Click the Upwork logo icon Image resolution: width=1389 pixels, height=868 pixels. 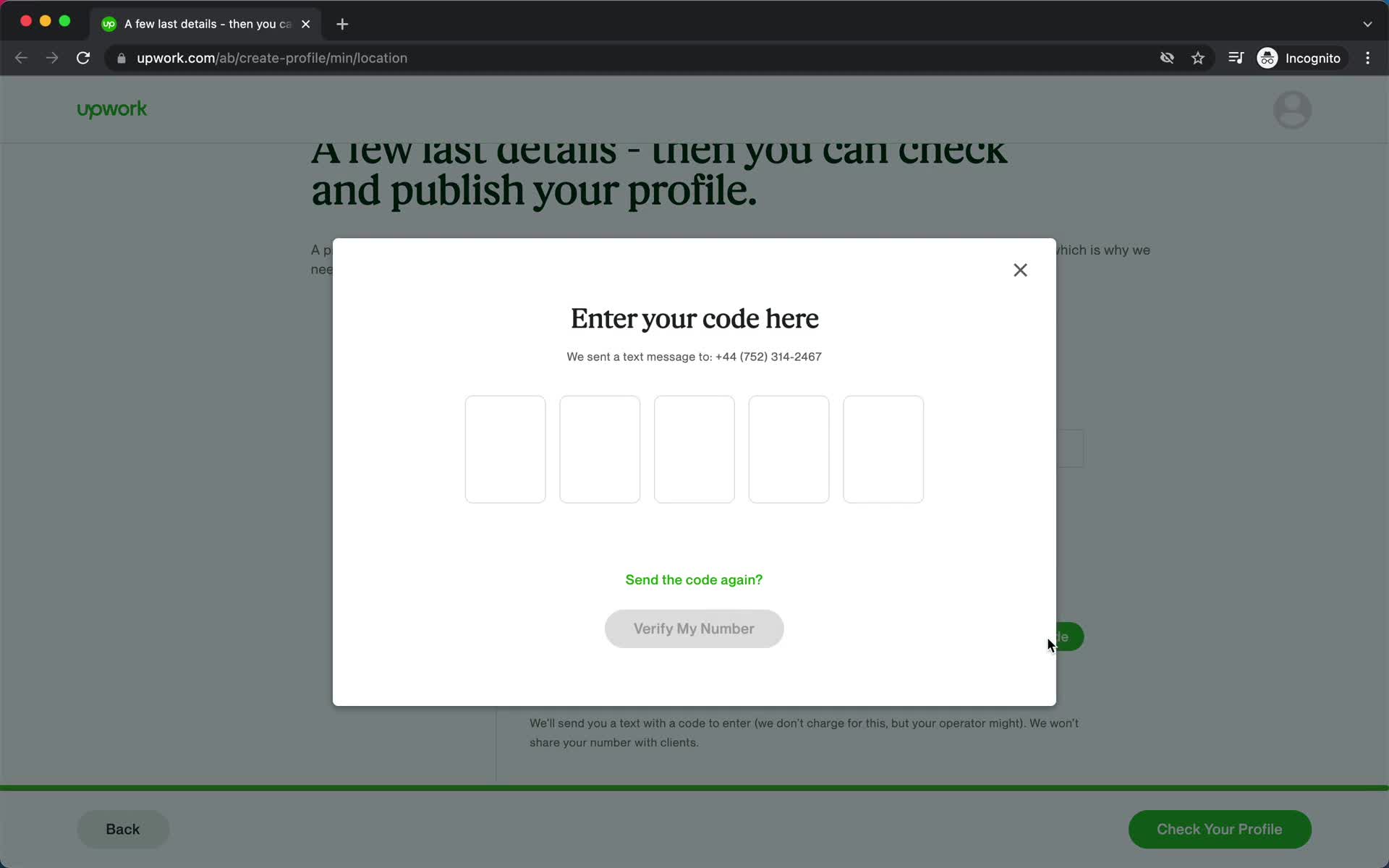pos(113,110)
